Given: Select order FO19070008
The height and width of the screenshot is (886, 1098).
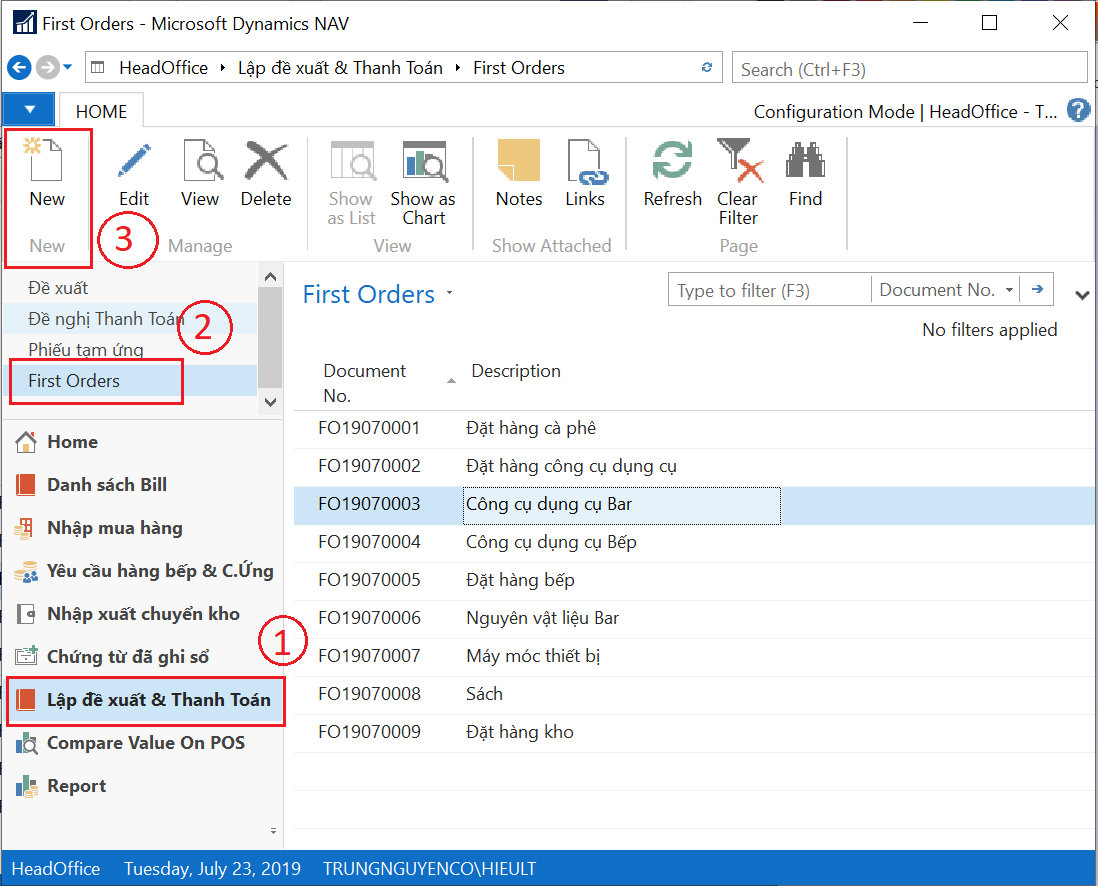Looking at the screenshot, I should [x=693, y=693].
